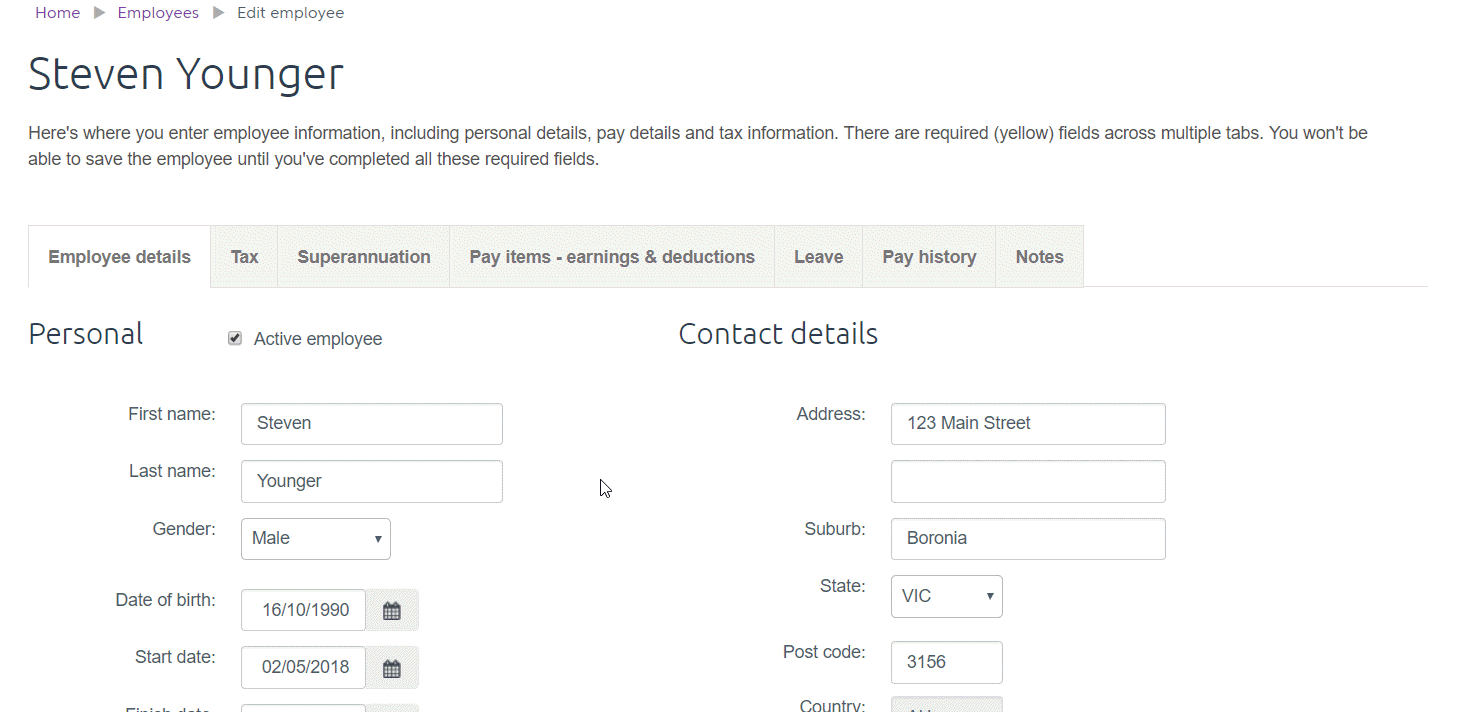1464x712 pixels.
Task: Open the Notes tab
Action: [x=1039, y=257]
